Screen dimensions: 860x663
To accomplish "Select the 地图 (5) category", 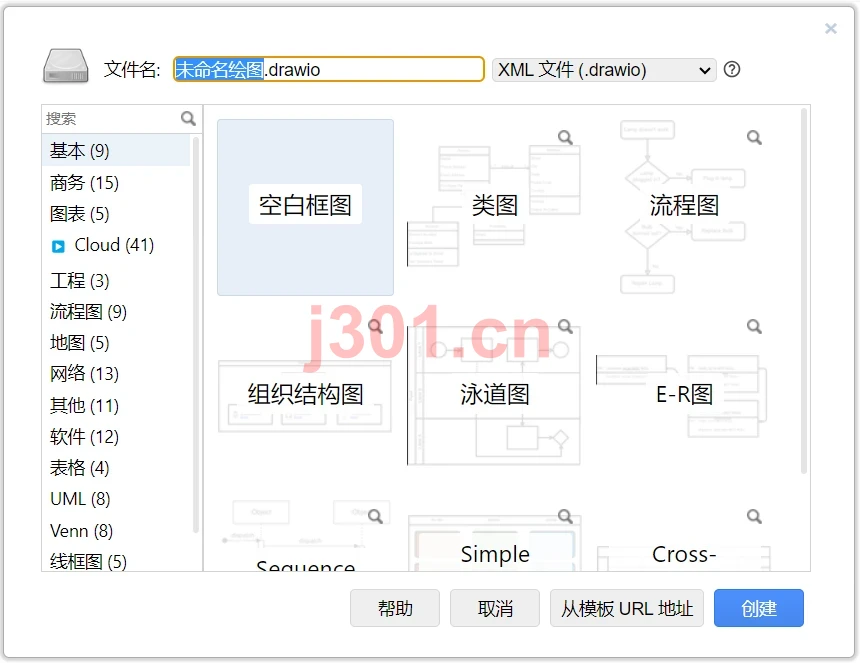I will pos(116,343).
